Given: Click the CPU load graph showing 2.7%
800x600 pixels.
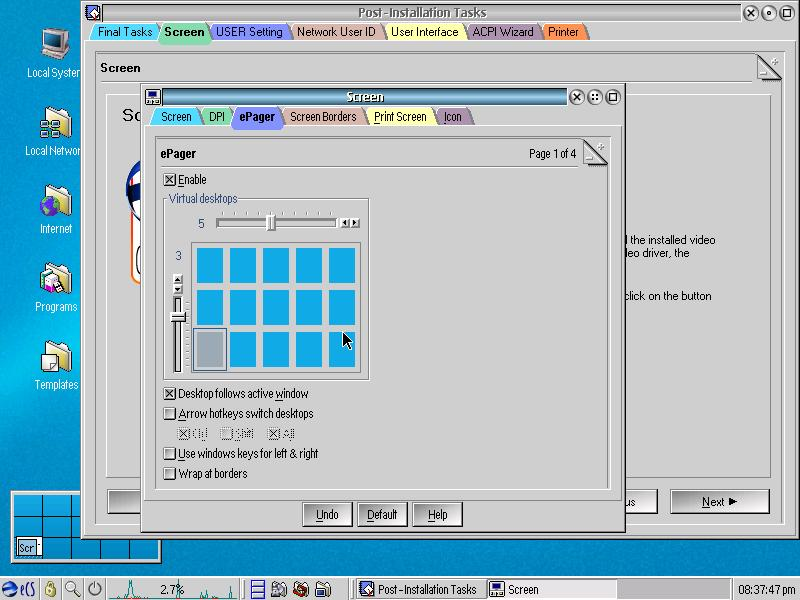Looking at the screenshot, I should click(x=172, y=589).
